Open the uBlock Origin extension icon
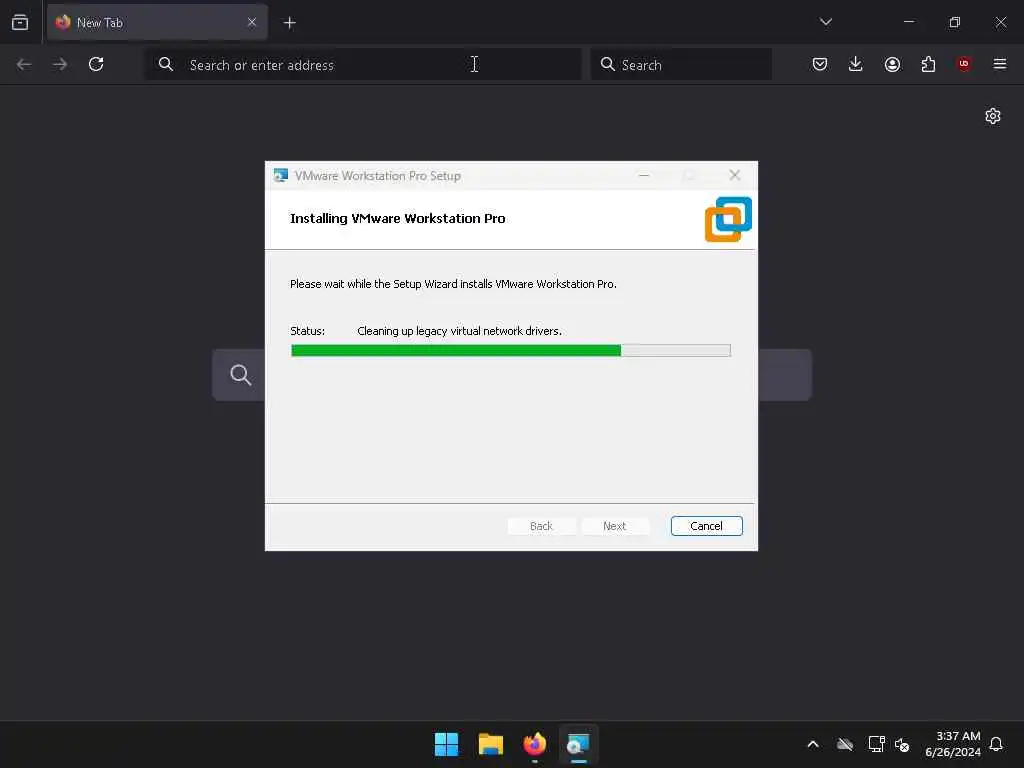 point(964,64)
